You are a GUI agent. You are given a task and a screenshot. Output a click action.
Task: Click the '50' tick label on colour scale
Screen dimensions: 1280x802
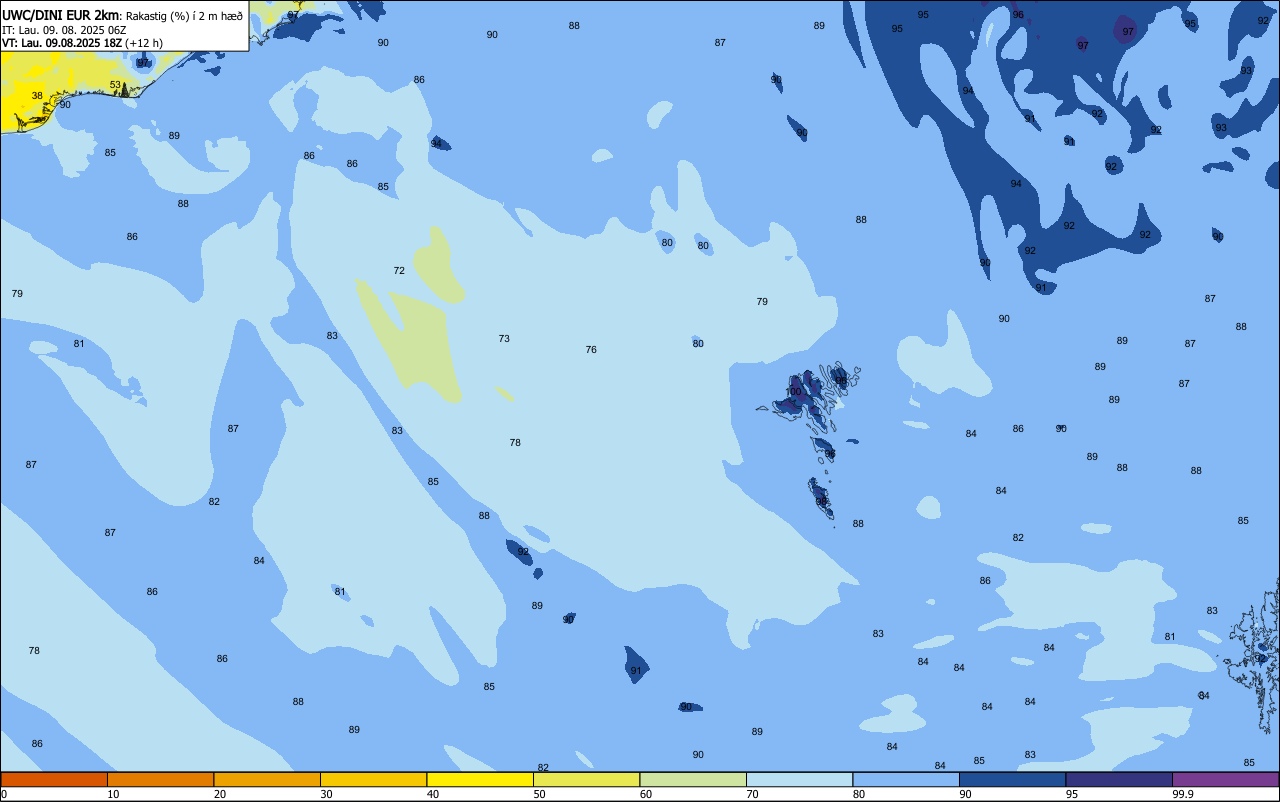(539, 794)
